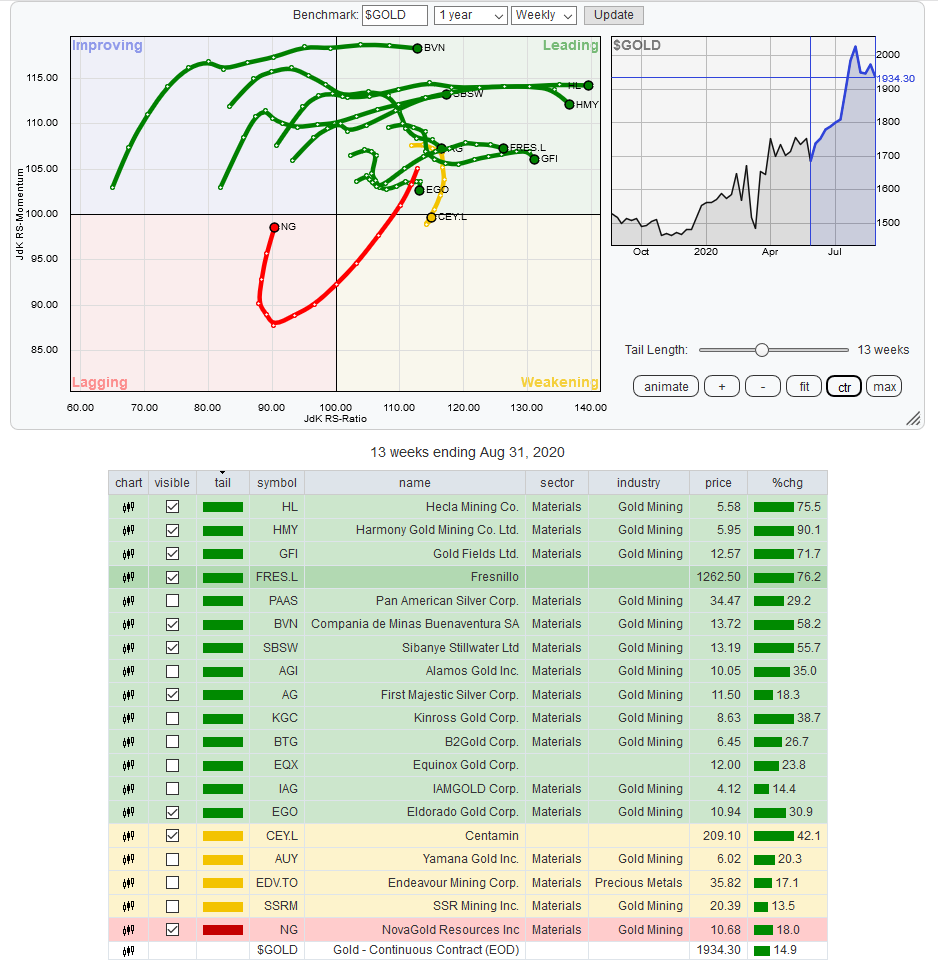This screenshot has height=963, width=938.
Task: Start the animate button
Action: tap(666, 387)
